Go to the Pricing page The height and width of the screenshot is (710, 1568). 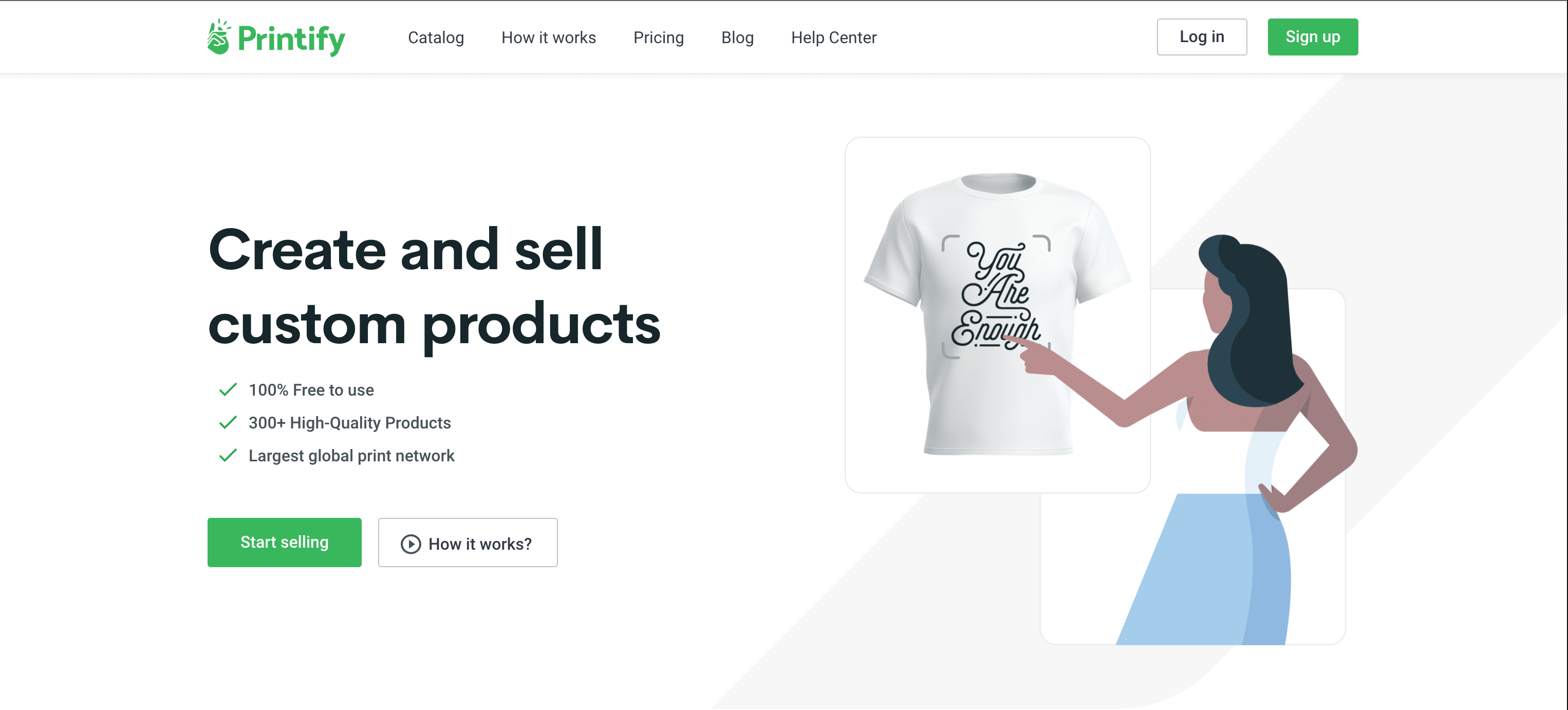659,37
